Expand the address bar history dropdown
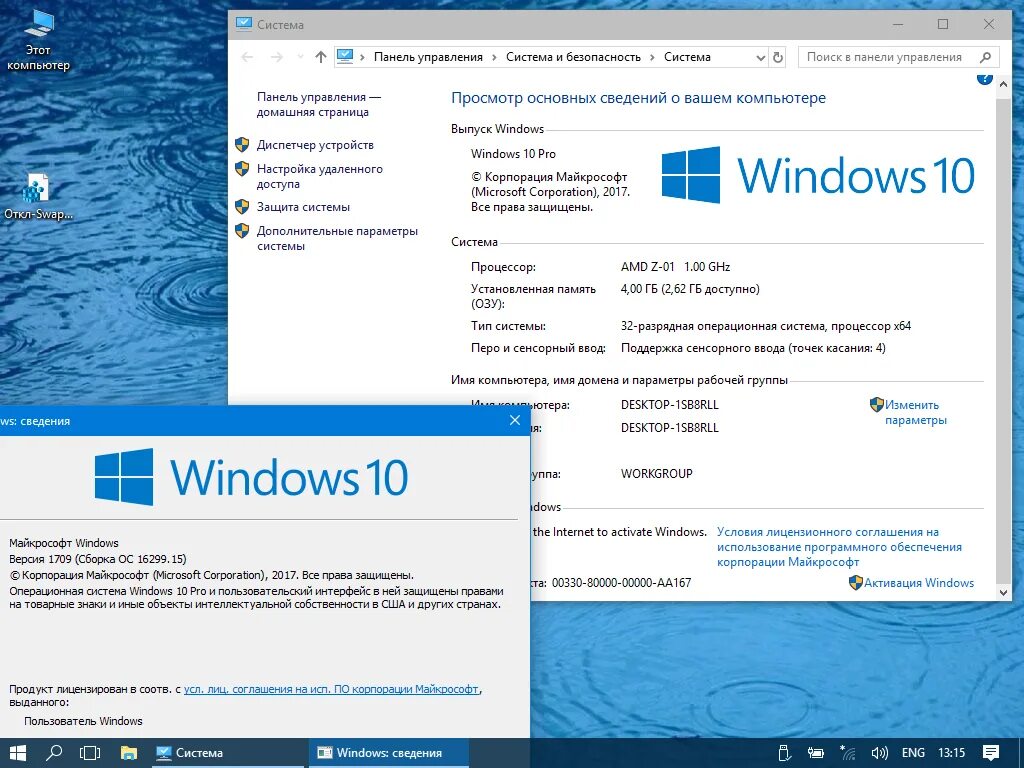The height and width of the screenshot is (768, 1024). pyautogui.click(x=760, y=57)
